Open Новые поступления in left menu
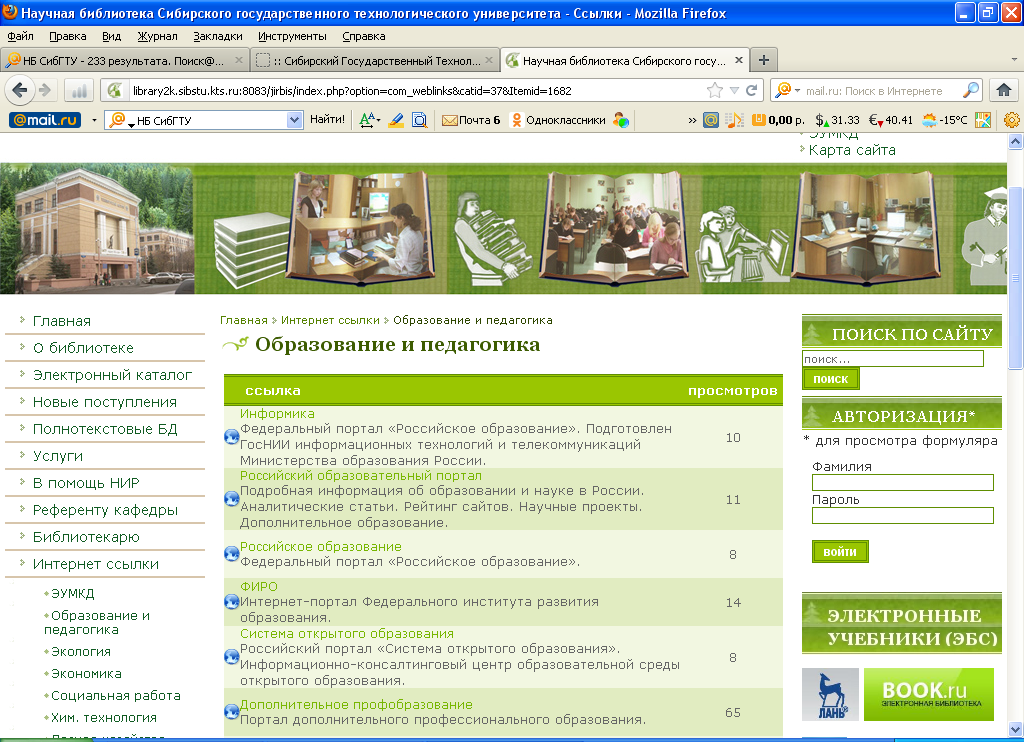This screenshot has width=1024, height=742. (104, 402)
